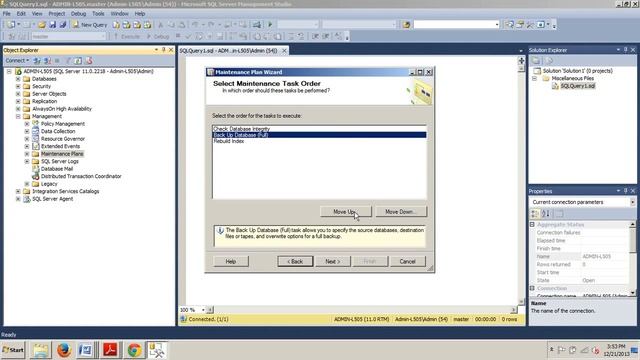Click the system clock in tray
This screenshot has width=640, height=360.
coord(616,350)
